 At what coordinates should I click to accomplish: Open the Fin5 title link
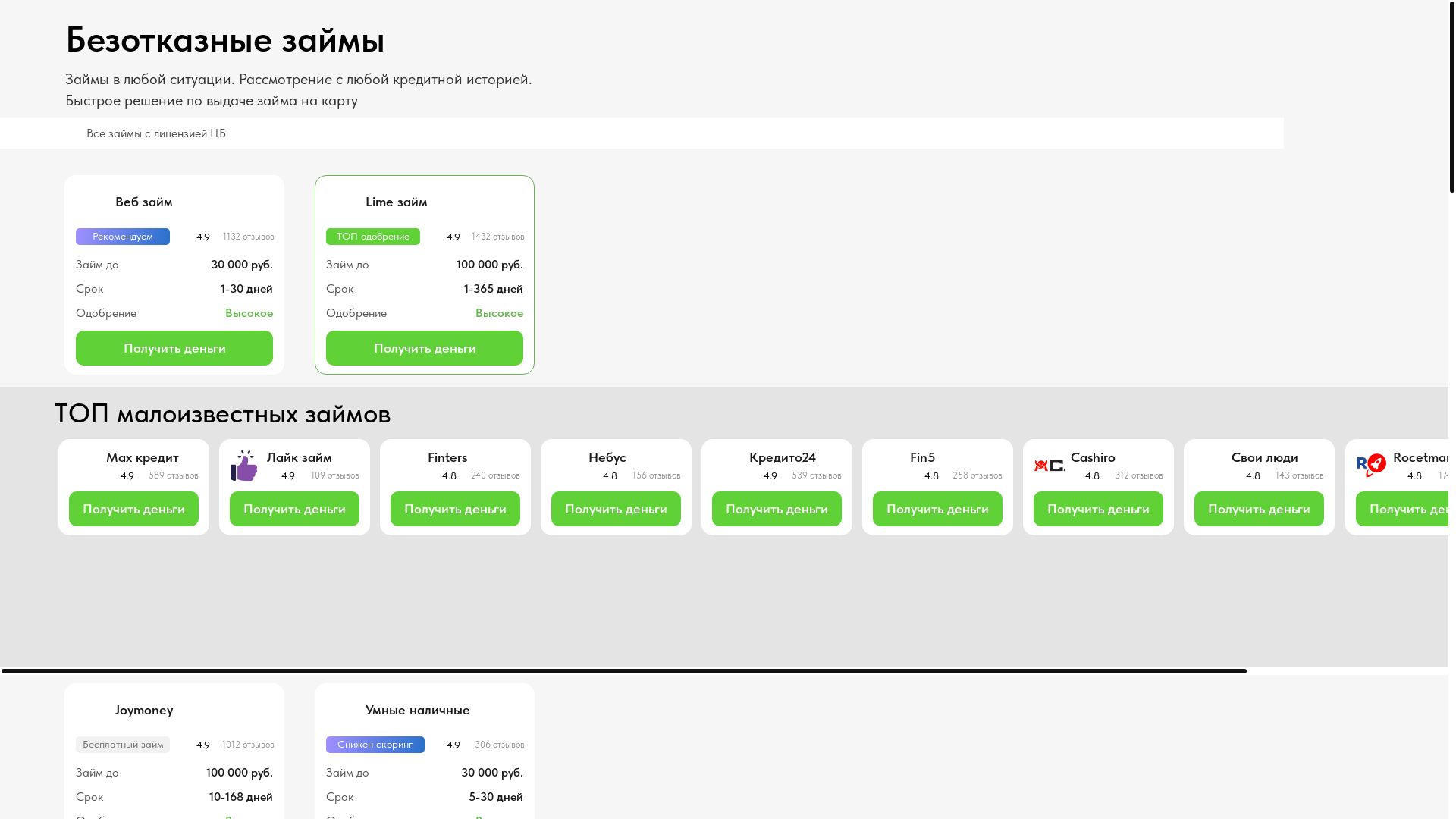click(x=923, y=457)
